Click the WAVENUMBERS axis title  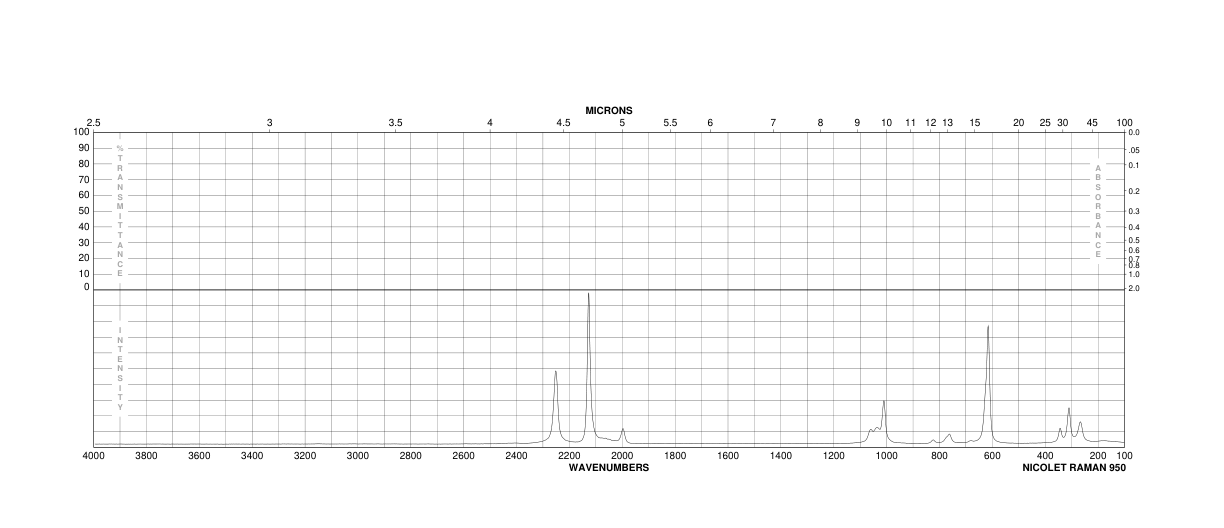[609, 467]
